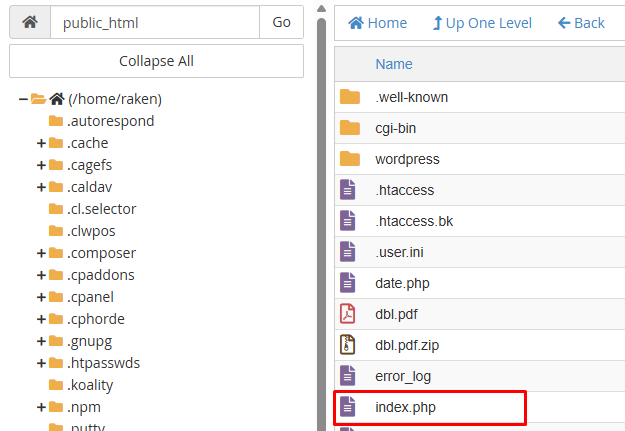The width and height of the screenshot is (625, 431).
Task: Click the Go button
Action: [x=281, y=22]
